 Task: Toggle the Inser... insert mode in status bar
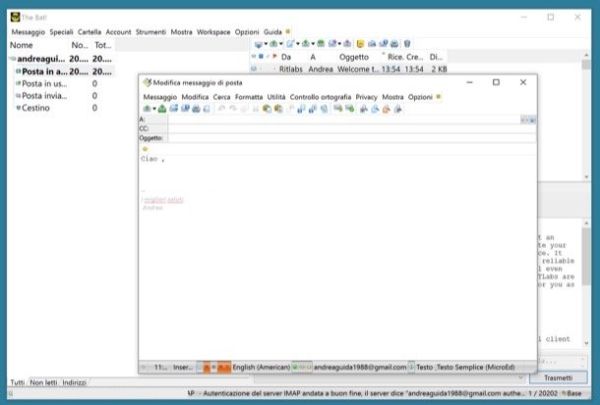pos(183,367)
